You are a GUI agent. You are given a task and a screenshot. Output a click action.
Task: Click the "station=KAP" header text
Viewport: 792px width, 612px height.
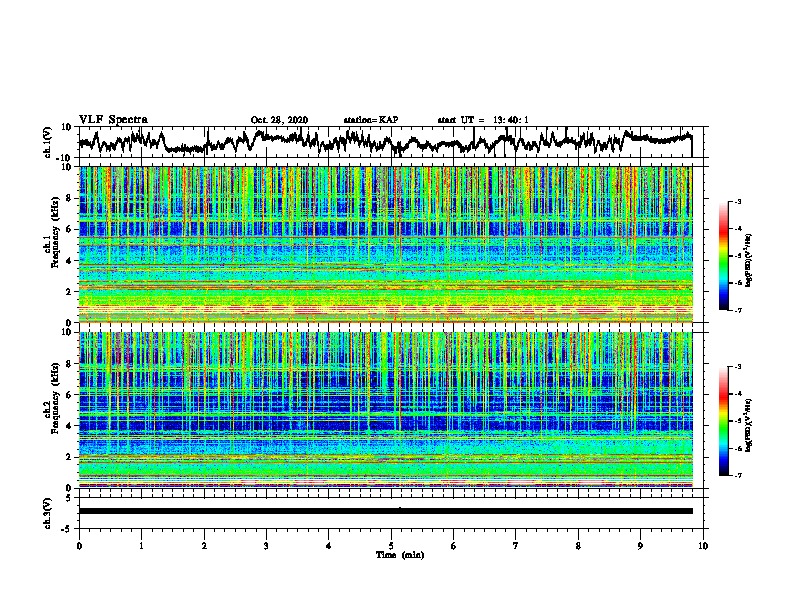[371, 120]
